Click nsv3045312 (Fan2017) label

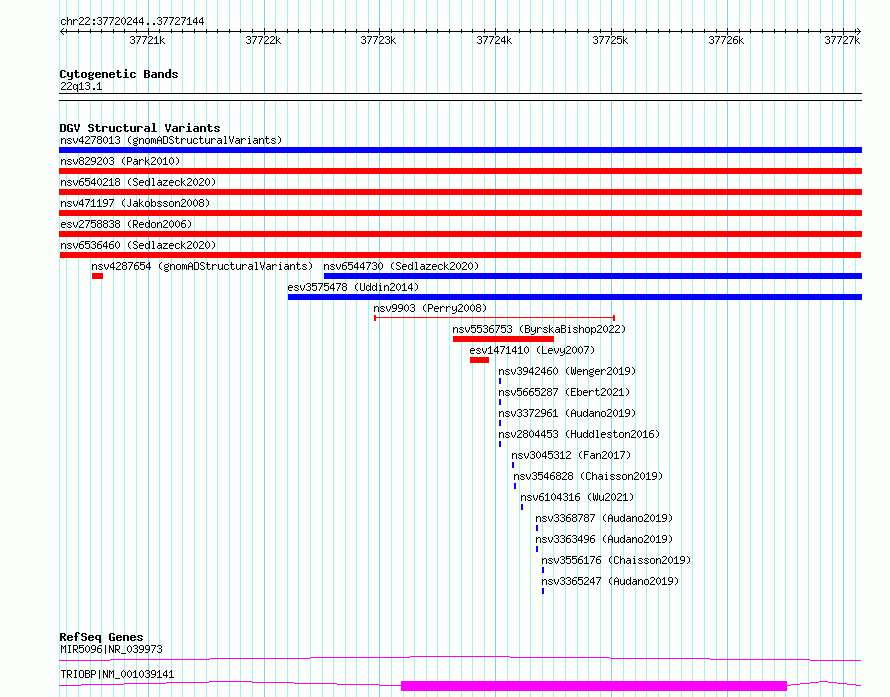coord(571,455)
